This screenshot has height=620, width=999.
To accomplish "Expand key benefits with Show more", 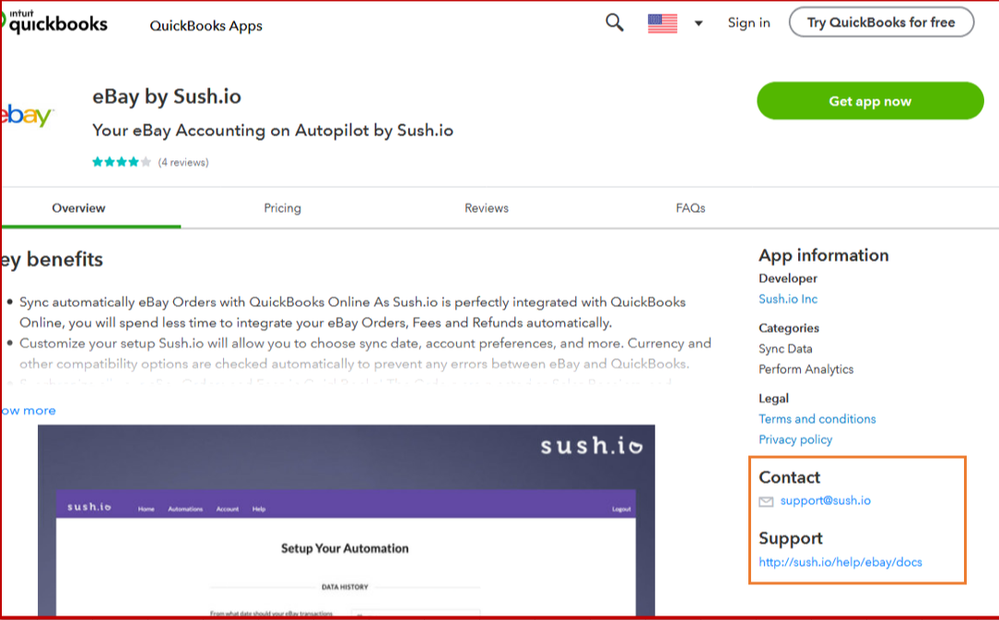I will point(28,411).
